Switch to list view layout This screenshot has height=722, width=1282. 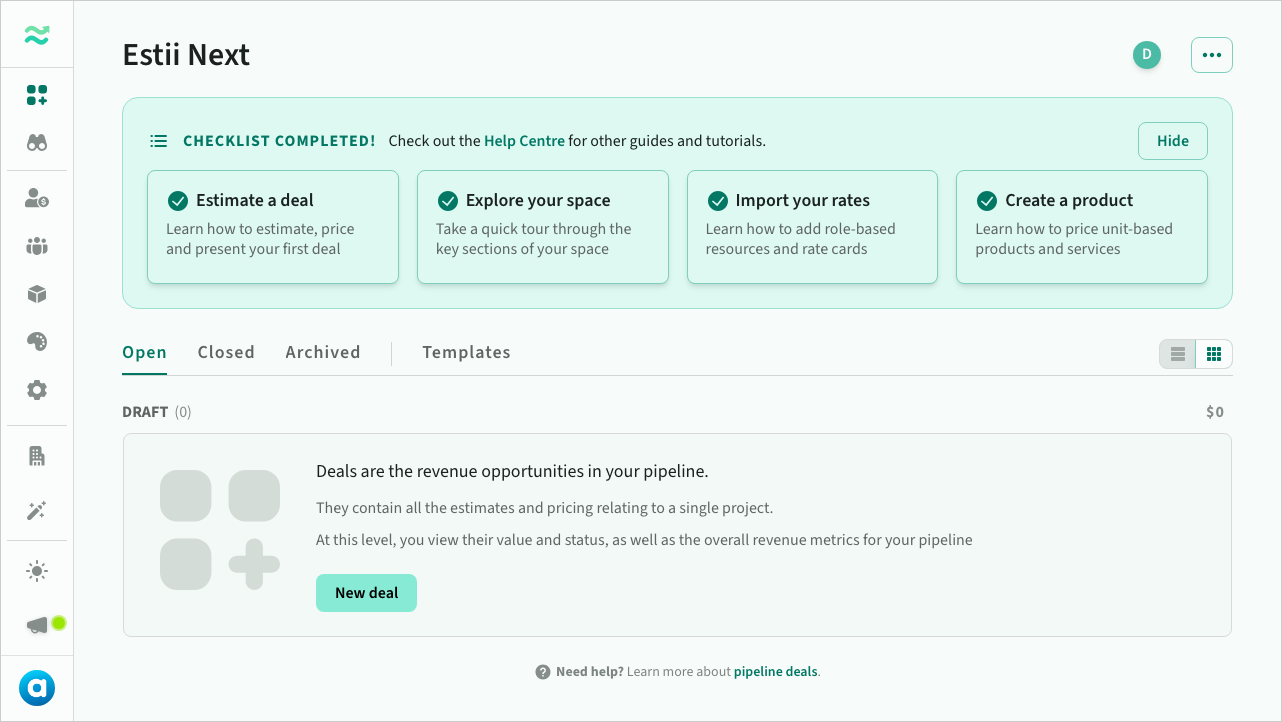click(x=1178, y=354)
